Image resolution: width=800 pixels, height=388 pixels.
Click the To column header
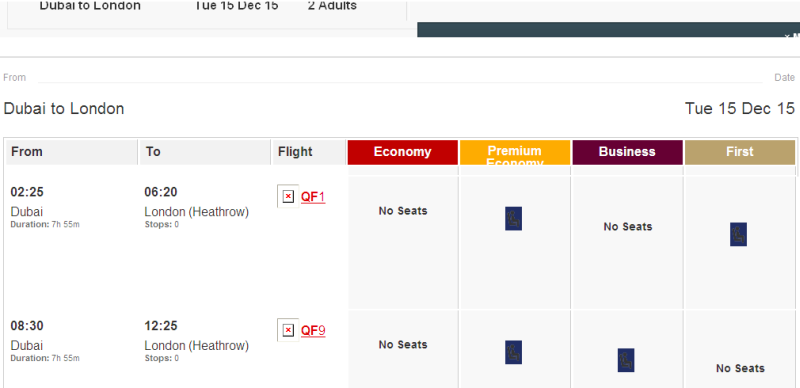tap(205, 152)
